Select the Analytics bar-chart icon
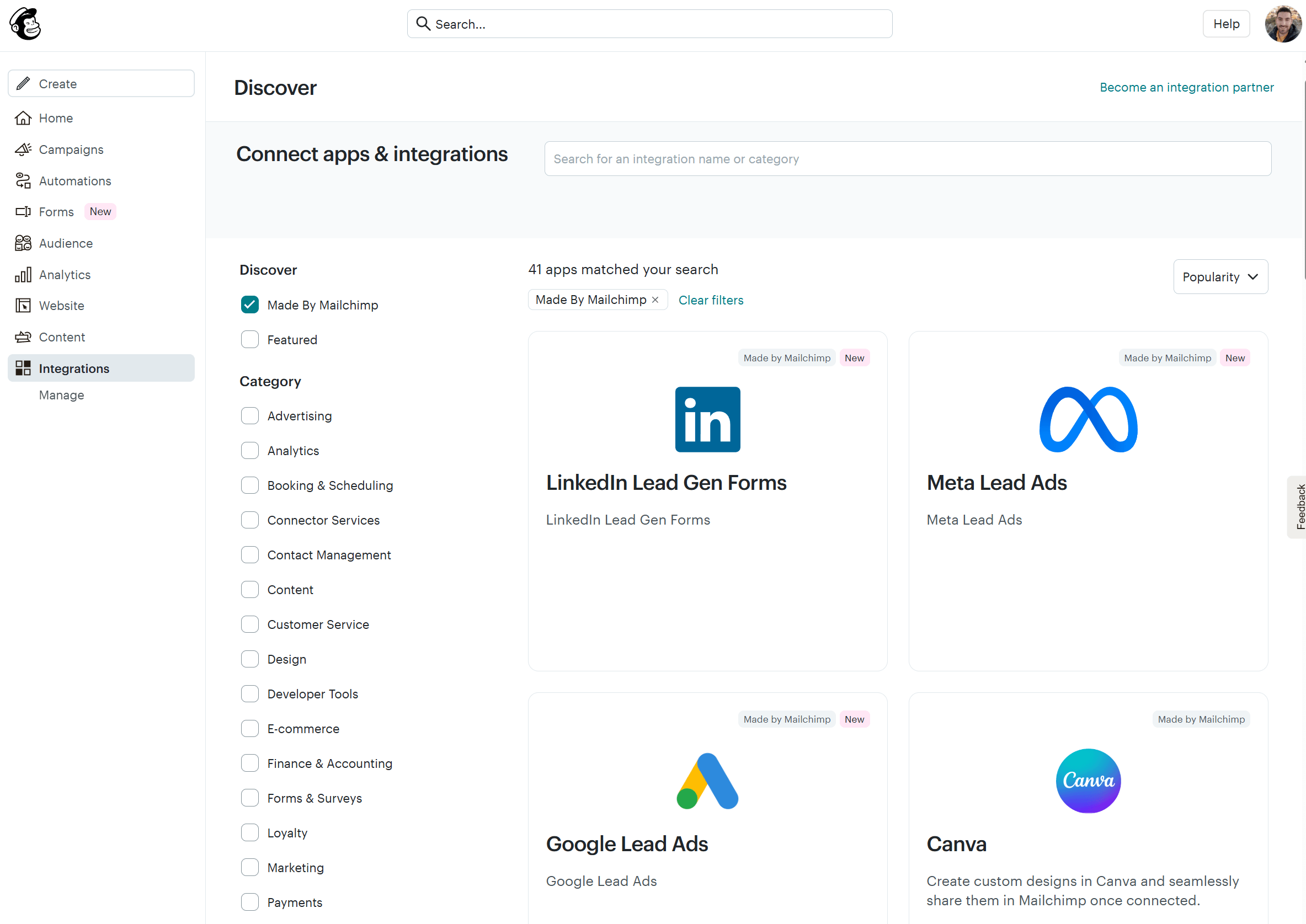Viewport: 1306px width, 924px height. [x=23, y=274]
